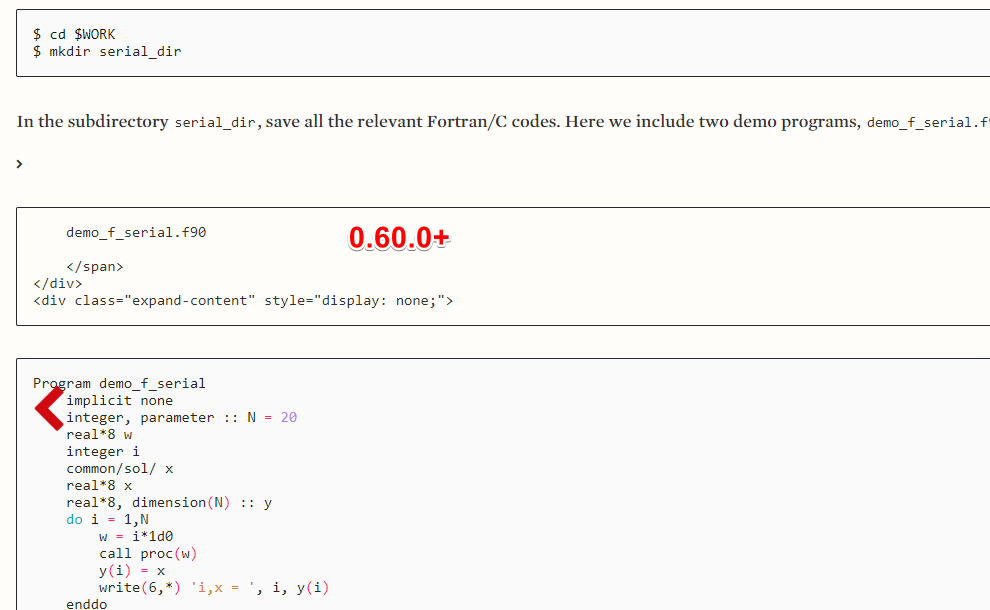
Task: Click the 'call proc(w)' code line
Action: (x=148, y=553)
